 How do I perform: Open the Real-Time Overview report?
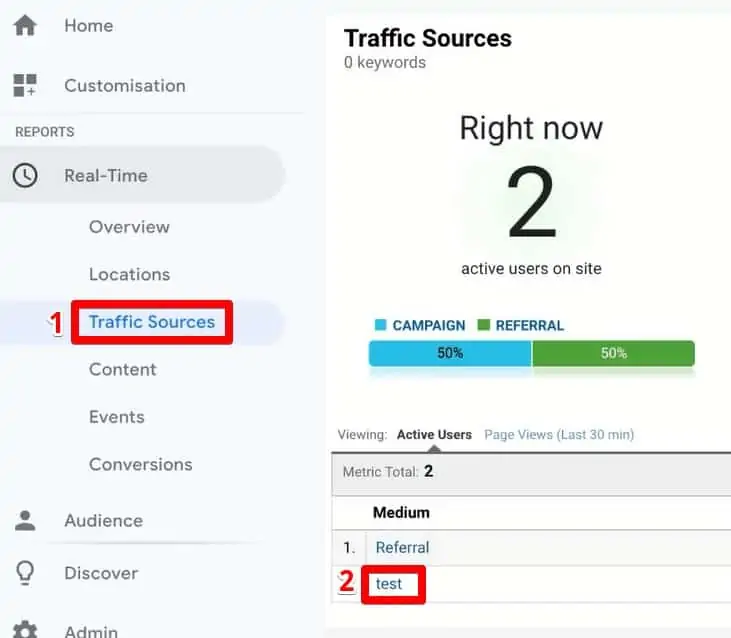click(129, 227)
